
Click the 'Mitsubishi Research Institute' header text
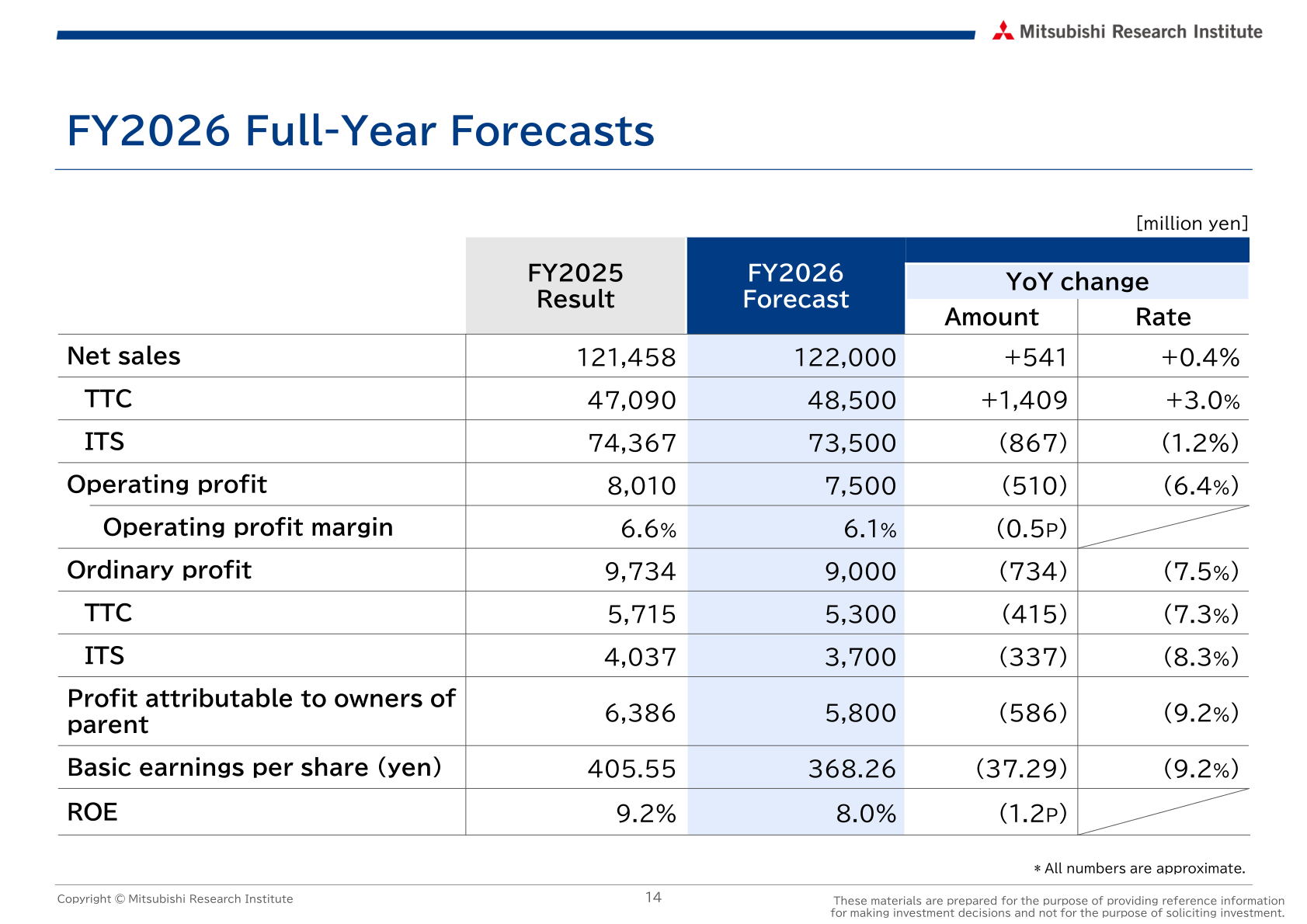click(1141, 32)
